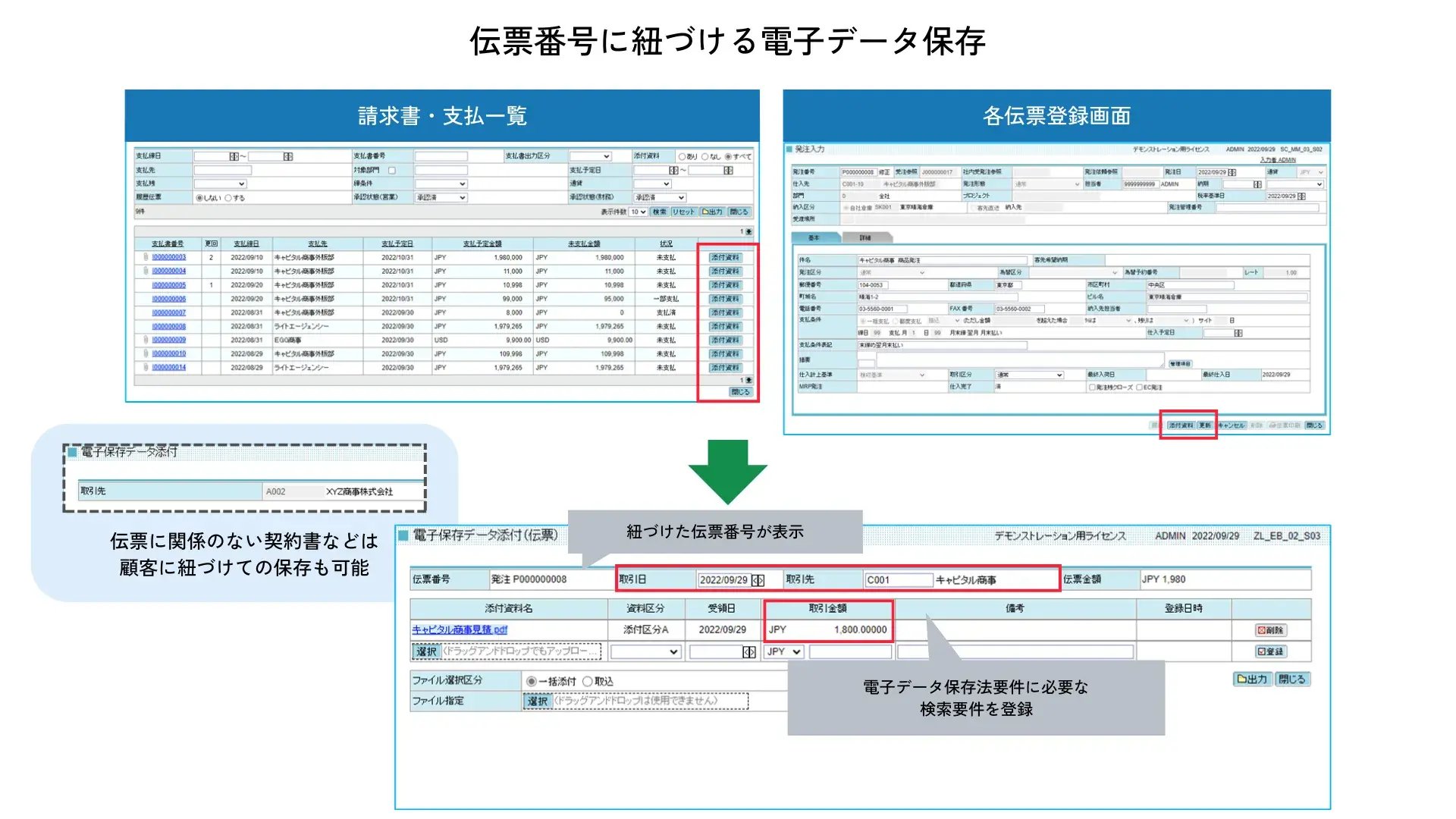1456x819 pixels.
Task: Open calendar picker next to 取引日 date
Action: pyautogui.click(x=758, y=580)
